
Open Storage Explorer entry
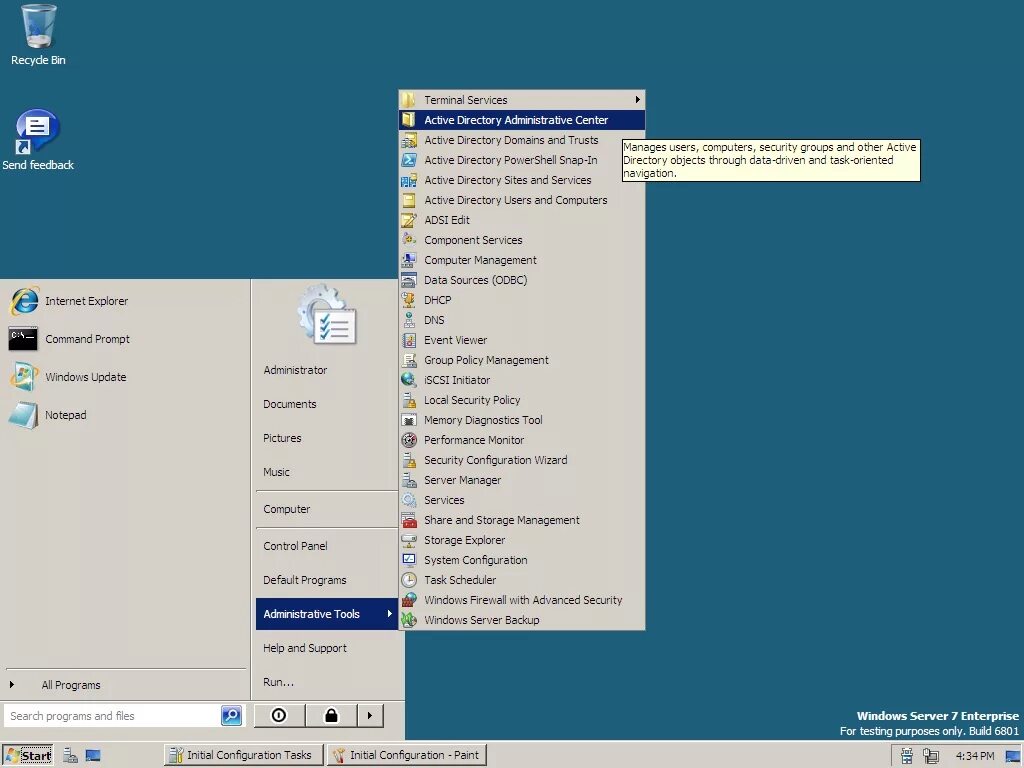tap(522, 541)
